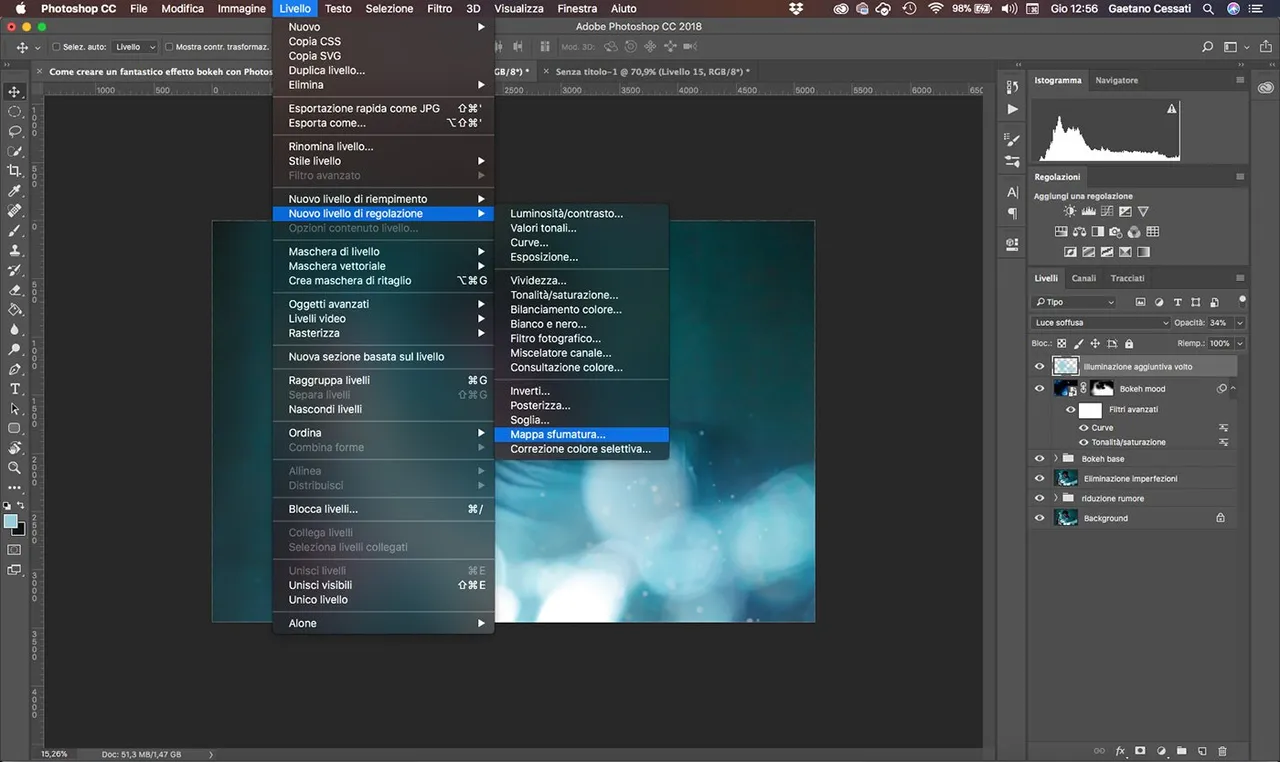
Task: Click the Lasso tool icon
Action: pos(15,131)
